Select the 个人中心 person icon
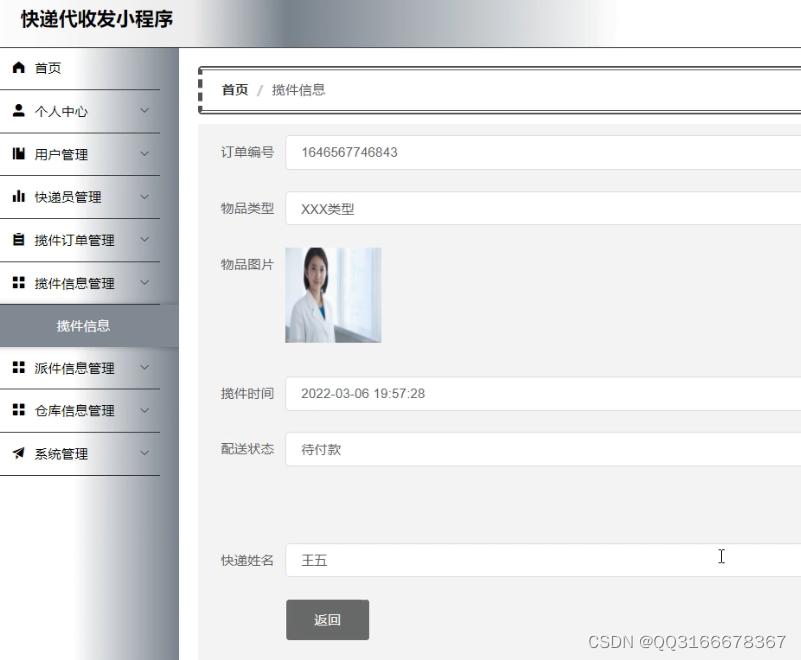 [x=17, y=111]
